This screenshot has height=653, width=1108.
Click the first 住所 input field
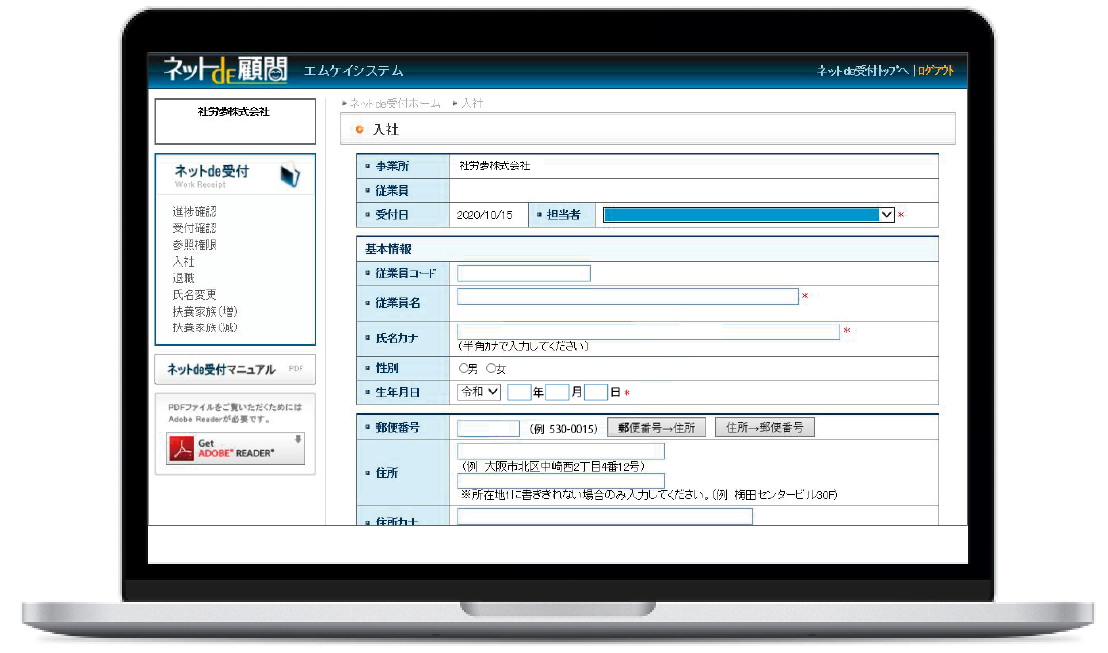(x=561, y=451)
